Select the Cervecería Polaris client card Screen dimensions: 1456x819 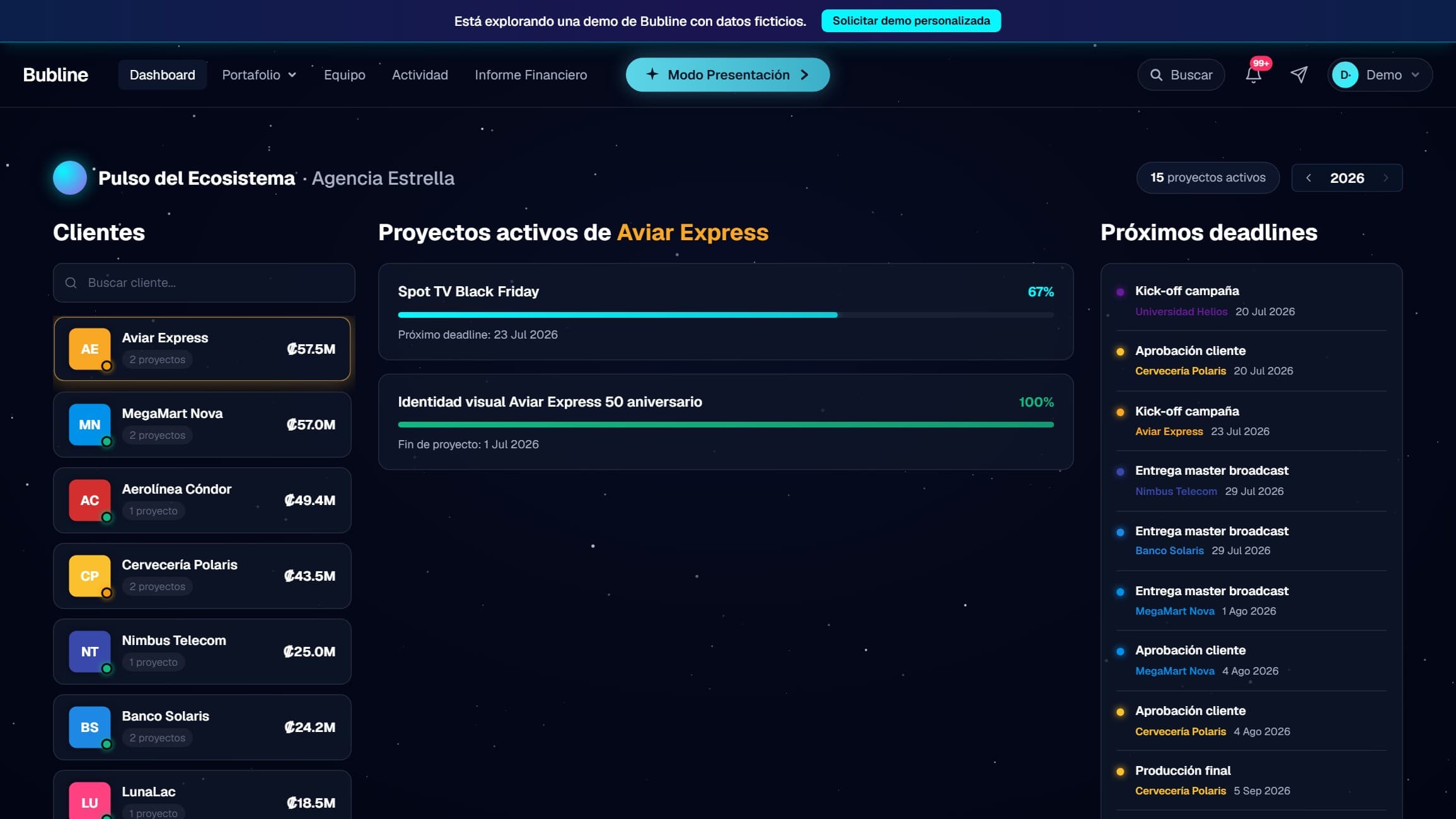pos(202,576)
